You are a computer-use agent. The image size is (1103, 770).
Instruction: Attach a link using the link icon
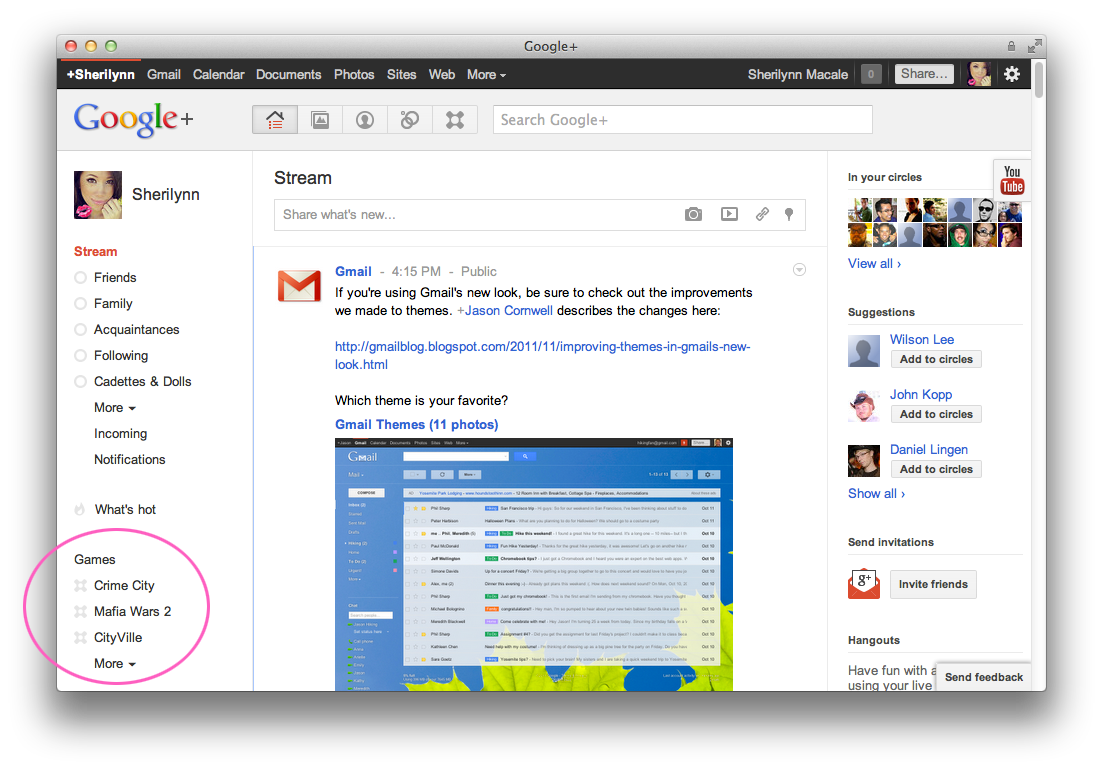(762, 214)
